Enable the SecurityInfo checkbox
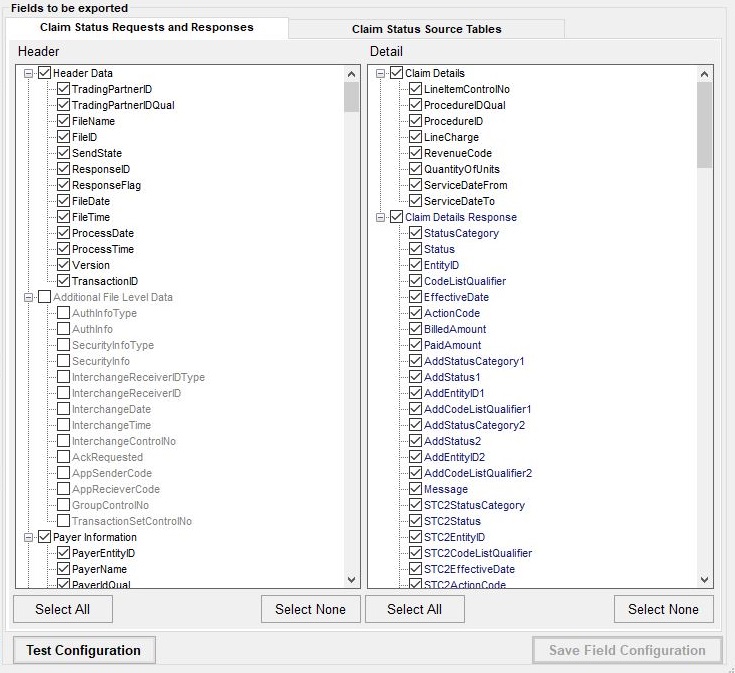 [63, 361]
